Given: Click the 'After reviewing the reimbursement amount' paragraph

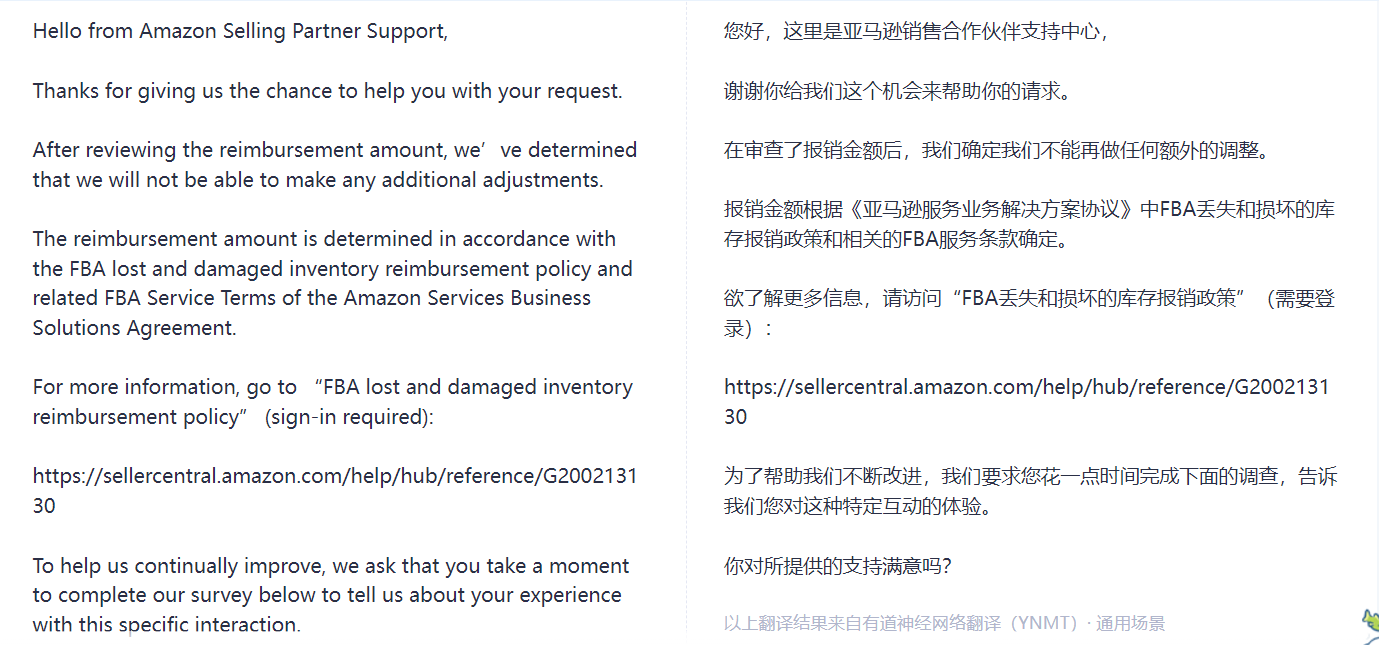Looking at the screenshot, I should (x=335, y=165).
